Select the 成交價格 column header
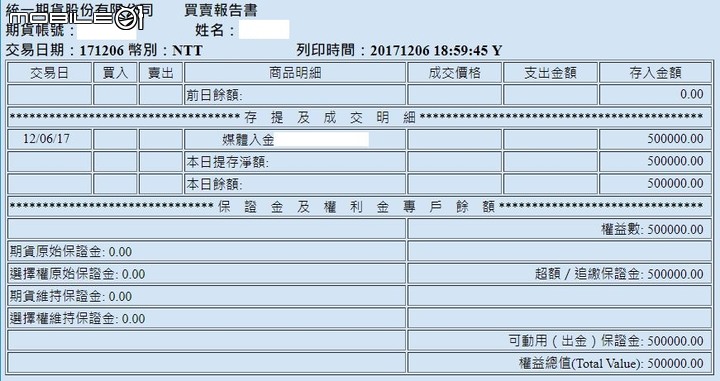 (455, 73)
